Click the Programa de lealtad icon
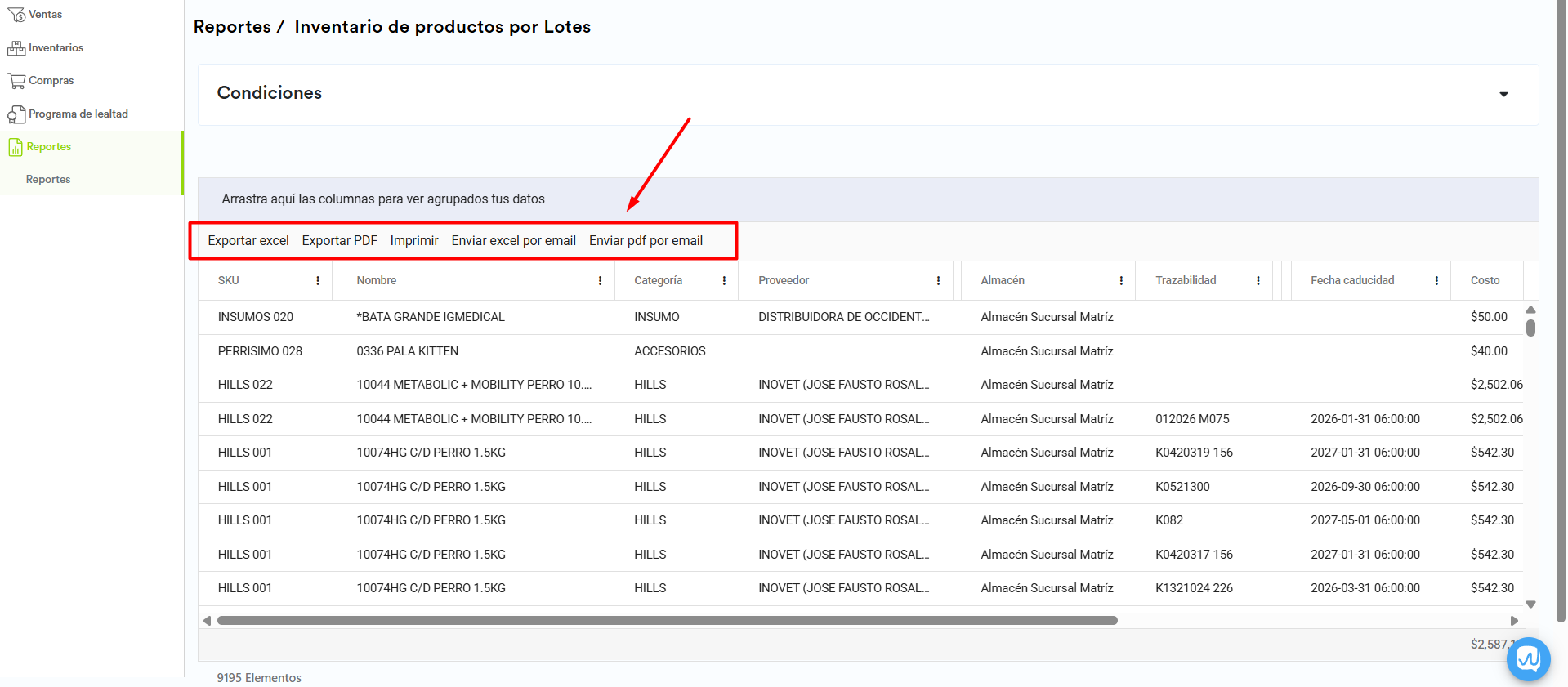The width and height of the screenshot is (1568, 687). click(16, 114)
